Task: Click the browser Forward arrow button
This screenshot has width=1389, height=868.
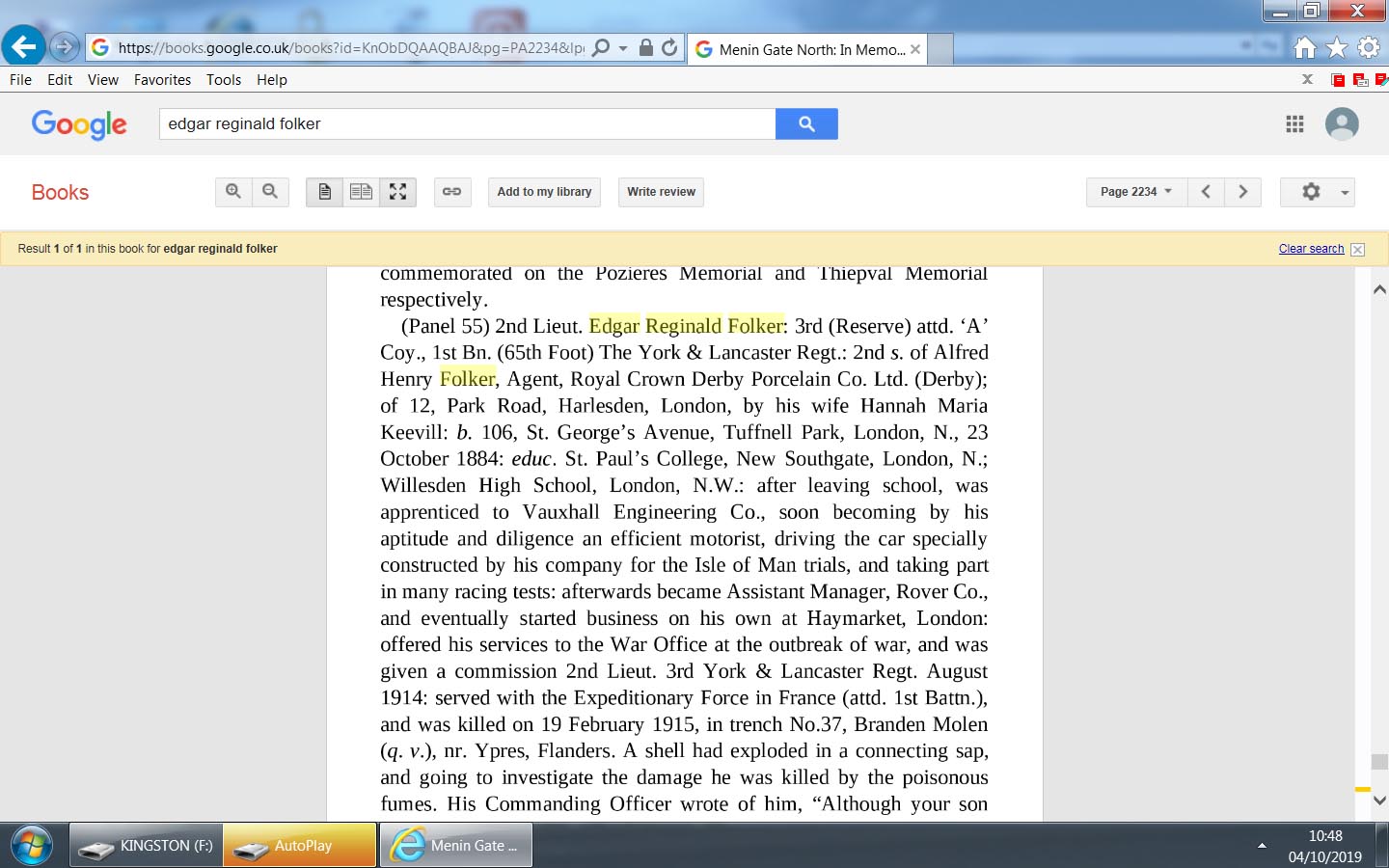Action: point(64,46)
